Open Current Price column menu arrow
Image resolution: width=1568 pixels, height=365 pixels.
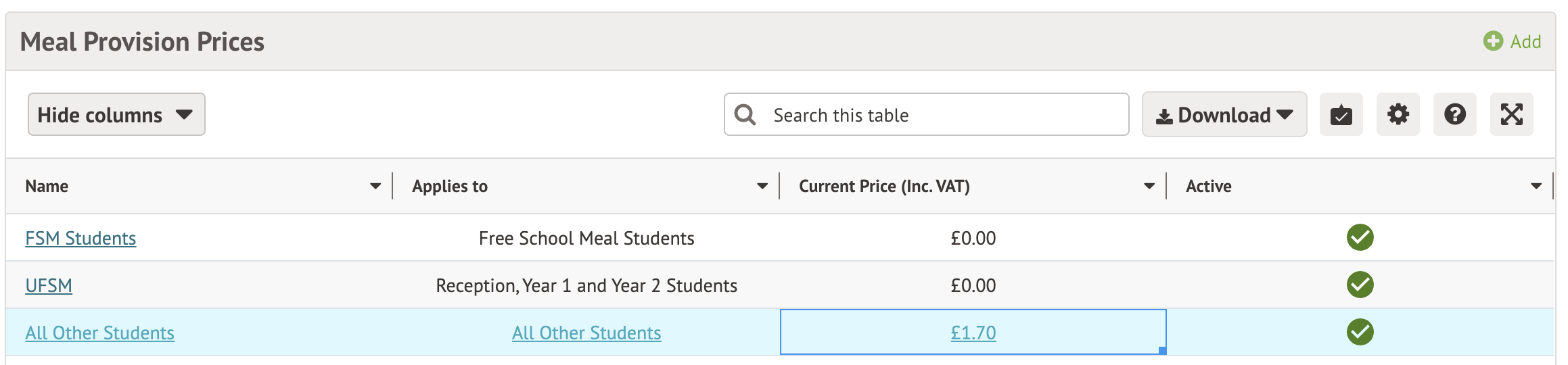click(1149, 187)
